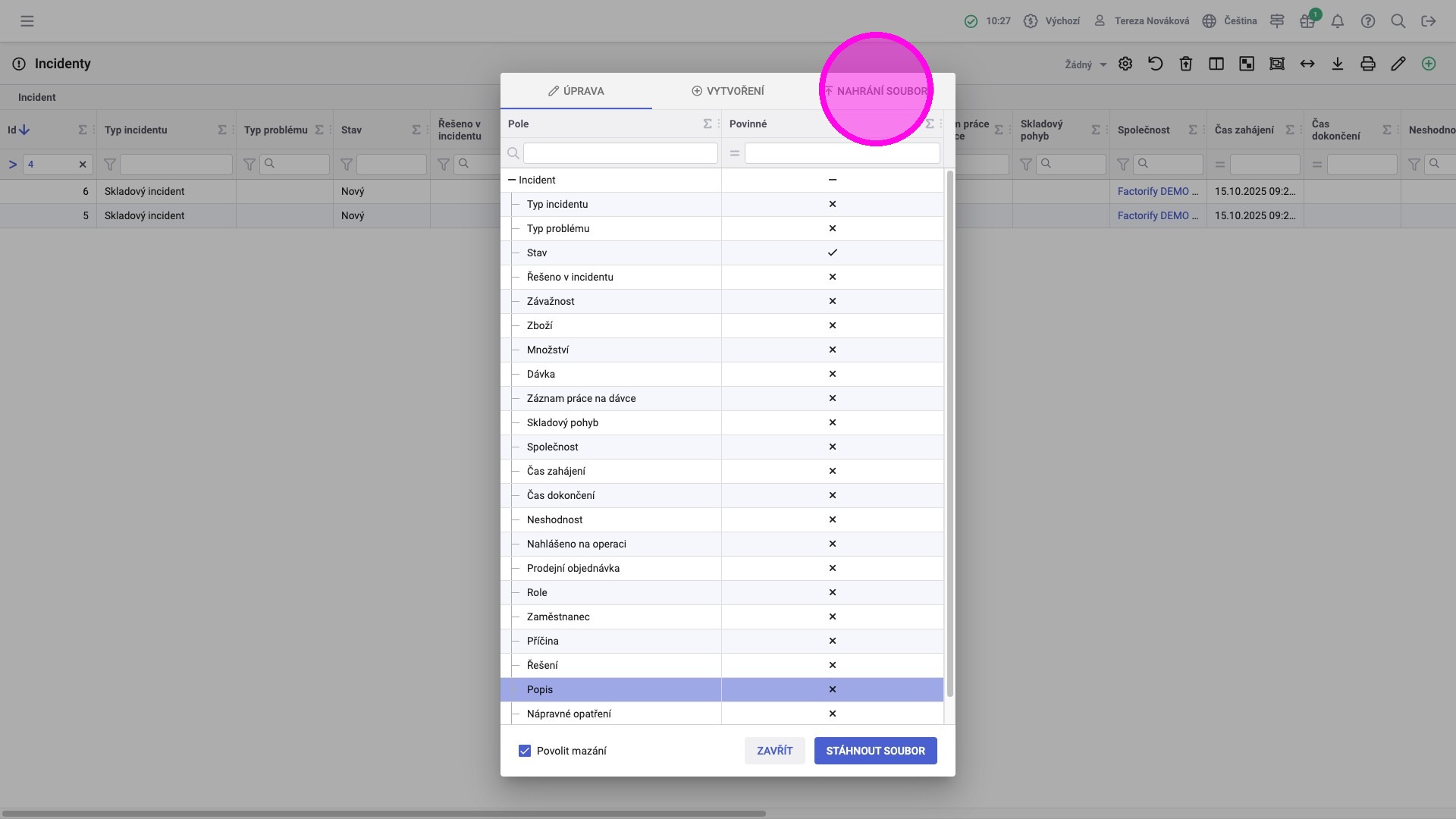Open the Čeština language selector
The width and height of the screenshot is (1456, 819).
1230,21
